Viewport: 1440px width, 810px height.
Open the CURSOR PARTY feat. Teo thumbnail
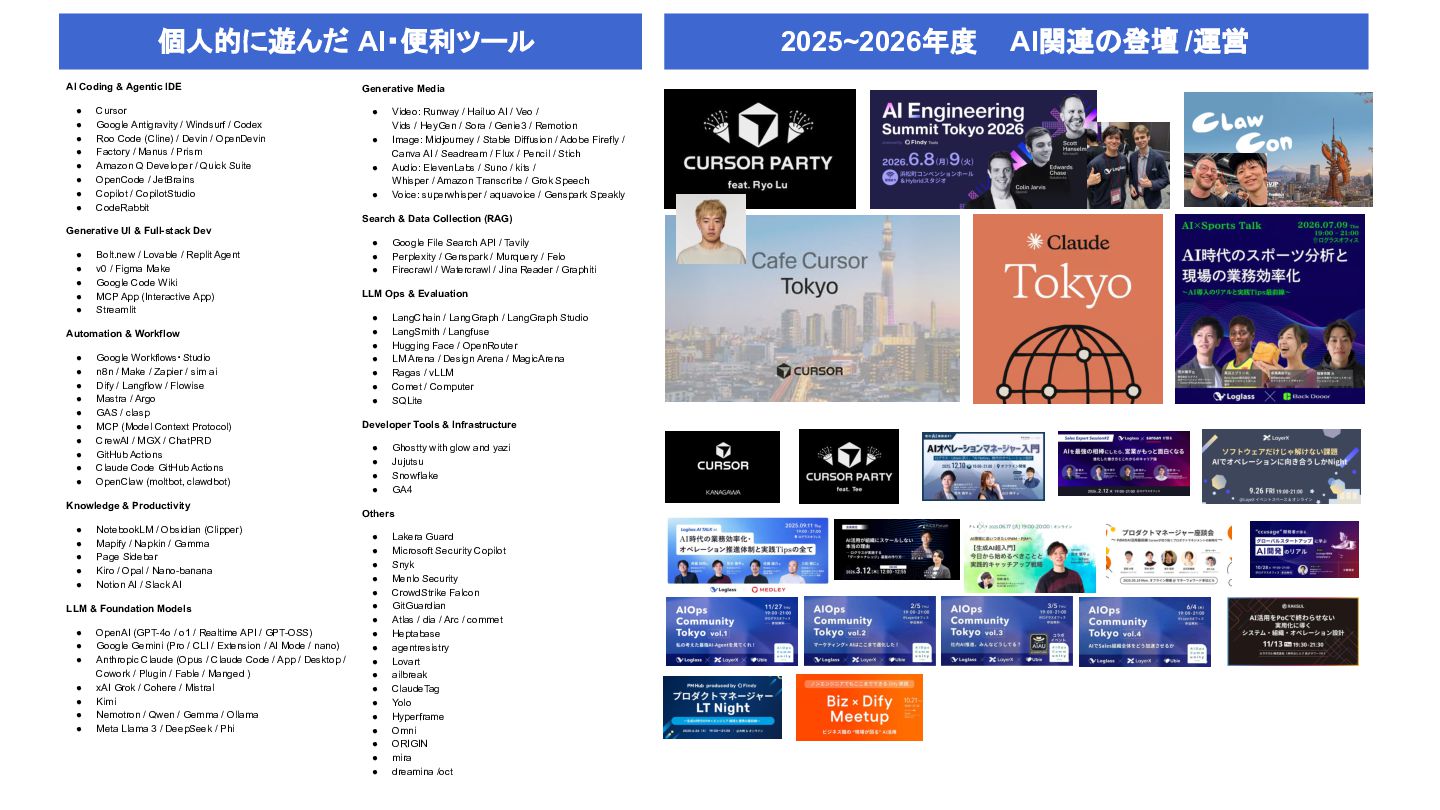(849, 467)
